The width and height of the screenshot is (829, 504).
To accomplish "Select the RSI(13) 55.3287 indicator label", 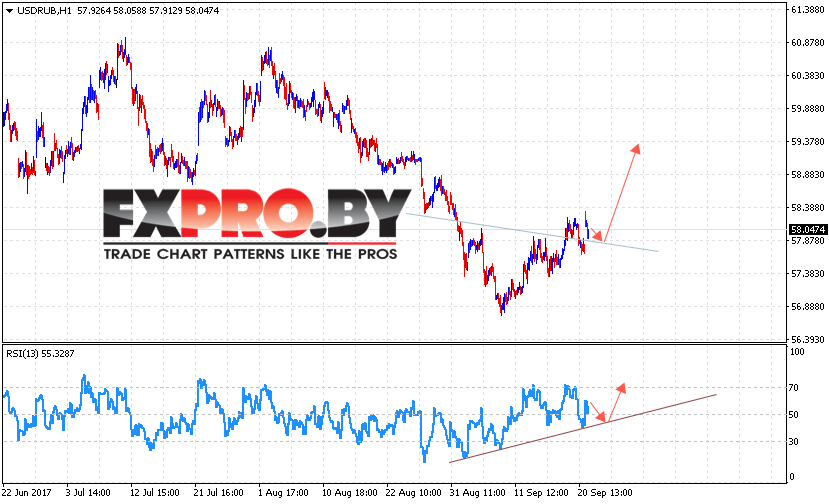I will tap(40, 354).
